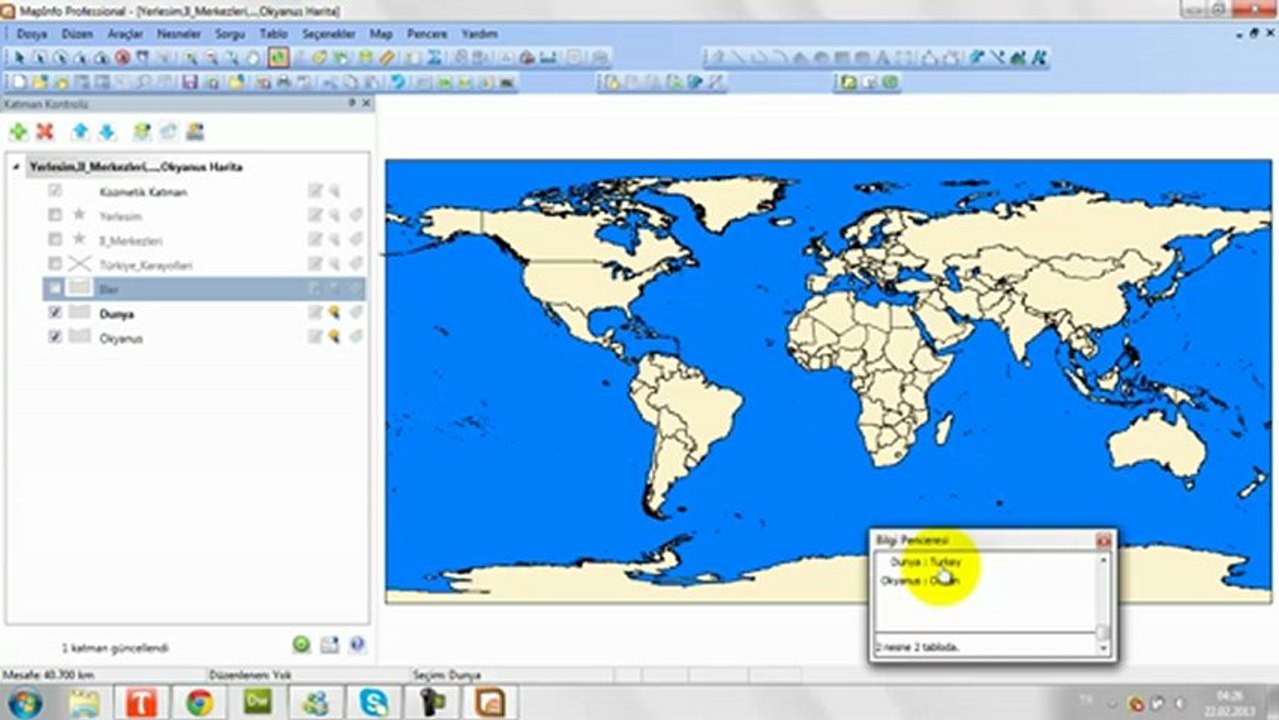The height and width of the screenshot is (720, 1279).
Task: Toggle visibility checkbox for Il_Merkezleri layer
Action: (55, 239)
